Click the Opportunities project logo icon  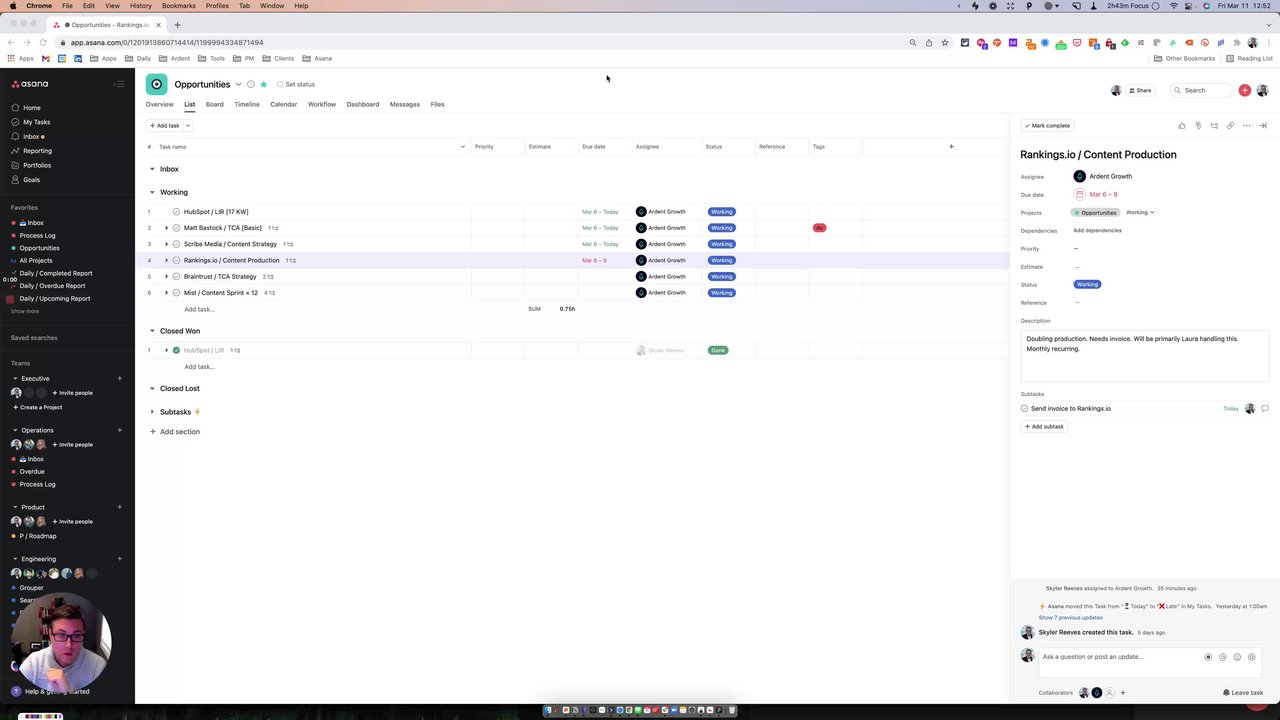[156, 84]
